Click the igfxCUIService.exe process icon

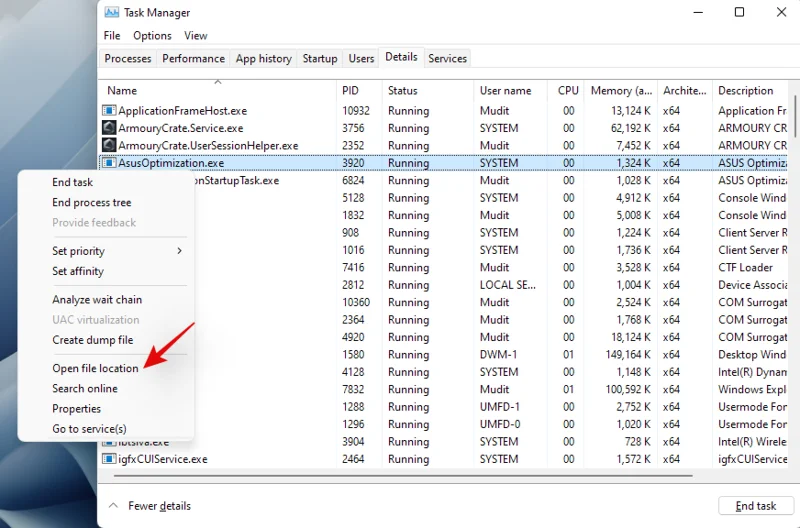tap(109, 459)
